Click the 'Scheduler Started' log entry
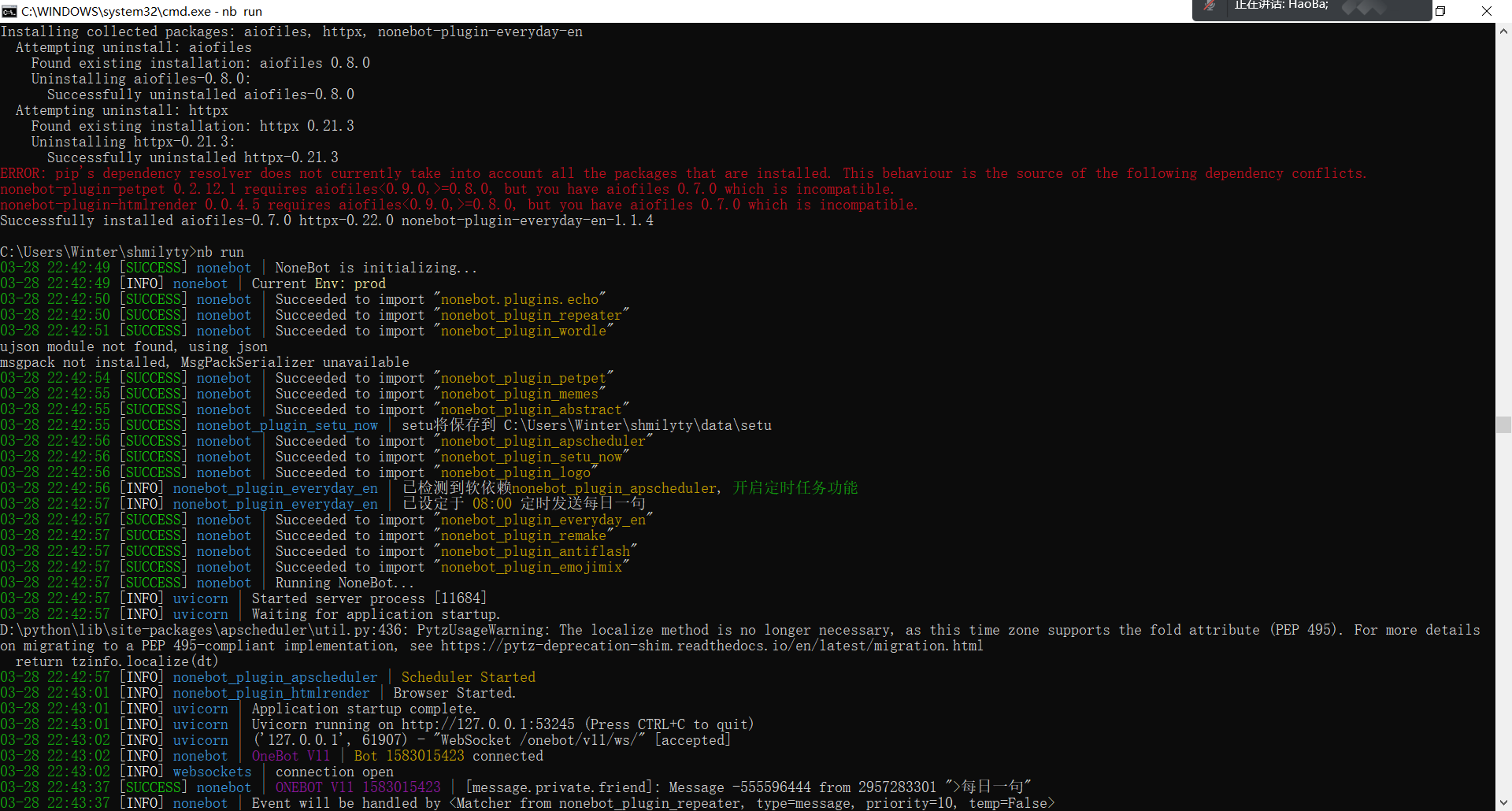Viewport: 1512px width, 811px height. 468,676
